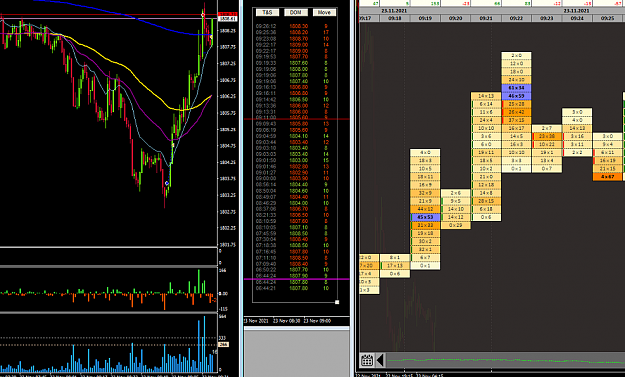Click the 2×7 footprint cell
The image size is (625, 377).
click(547, 128)
